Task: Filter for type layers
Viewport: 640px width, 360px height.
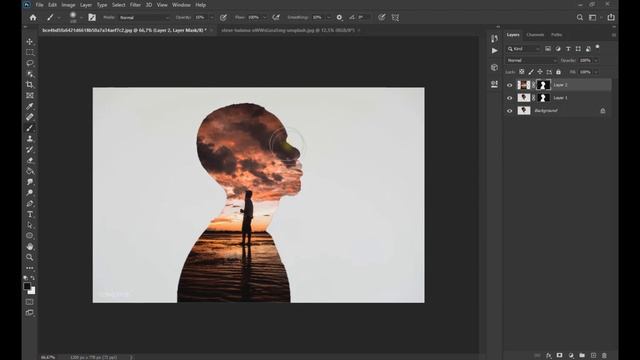Action: click(x=568, y=49)
